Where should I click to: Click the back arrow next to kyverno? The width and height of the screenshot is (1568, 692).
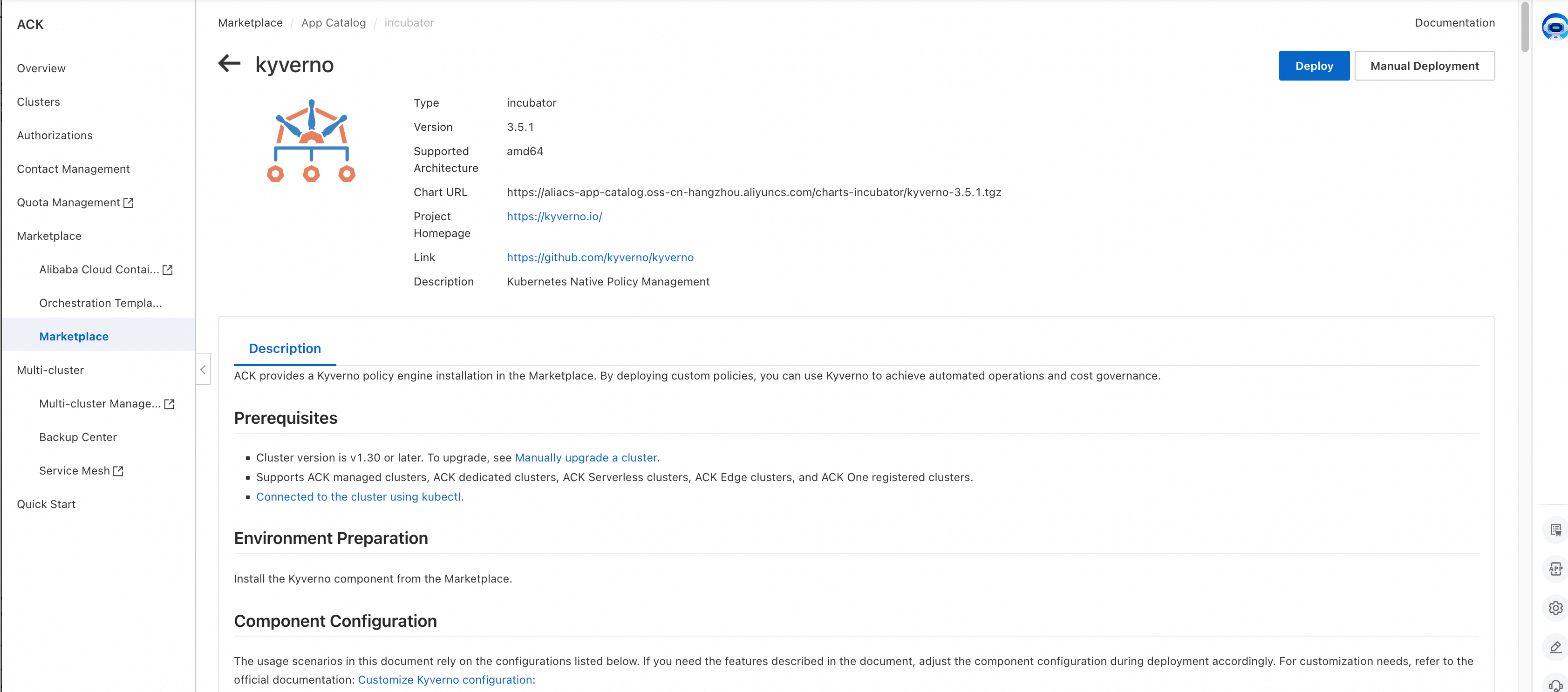tap(230, 63)
